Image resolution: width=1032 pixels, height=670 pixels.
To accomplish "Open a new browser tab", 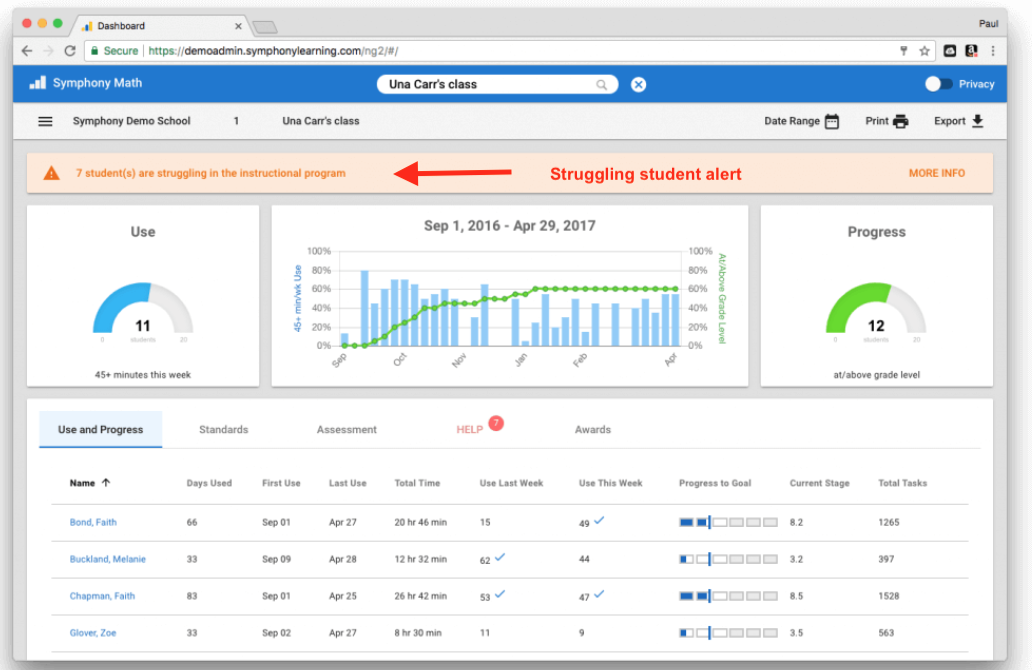I will coord(265,27).
